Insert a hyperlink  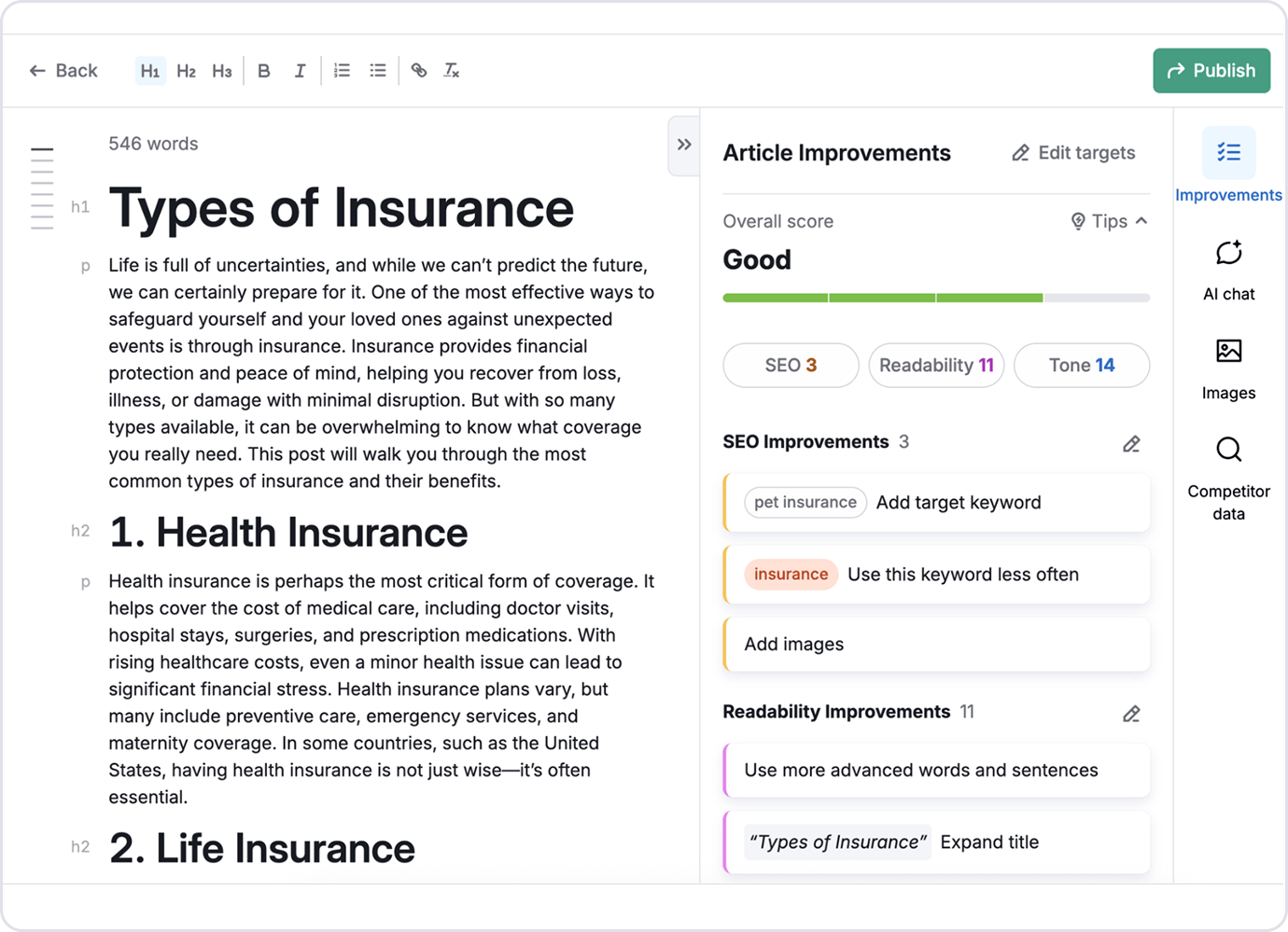418,70
